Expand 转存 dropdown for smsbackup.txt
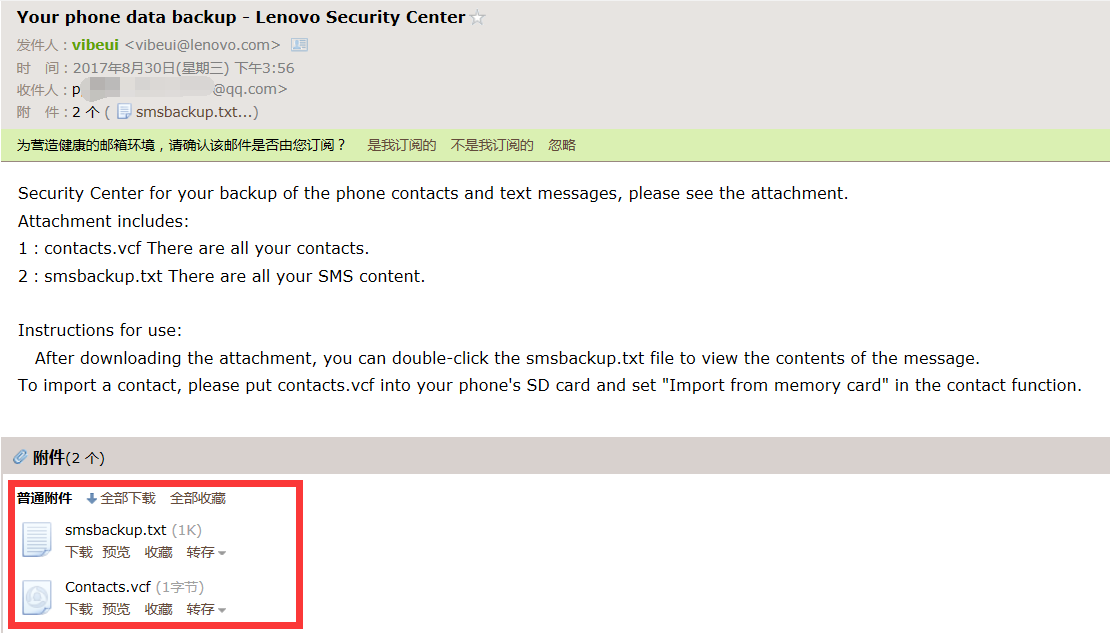The width and height of the screenshot is (1110, 633). 206,552
